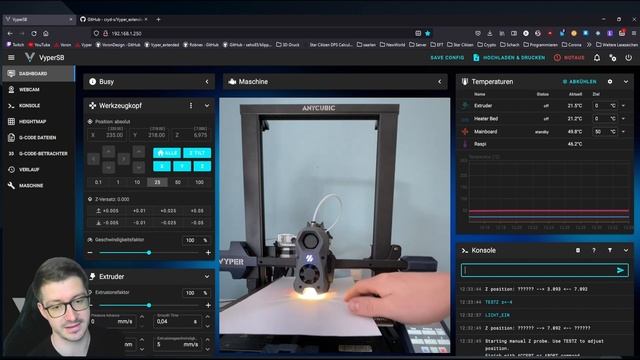The width and height of the screenshot is (640, 360).
Task: Open G-Code Dateien in sidebar
Action: pyautogui.click(x=38, y=138)
